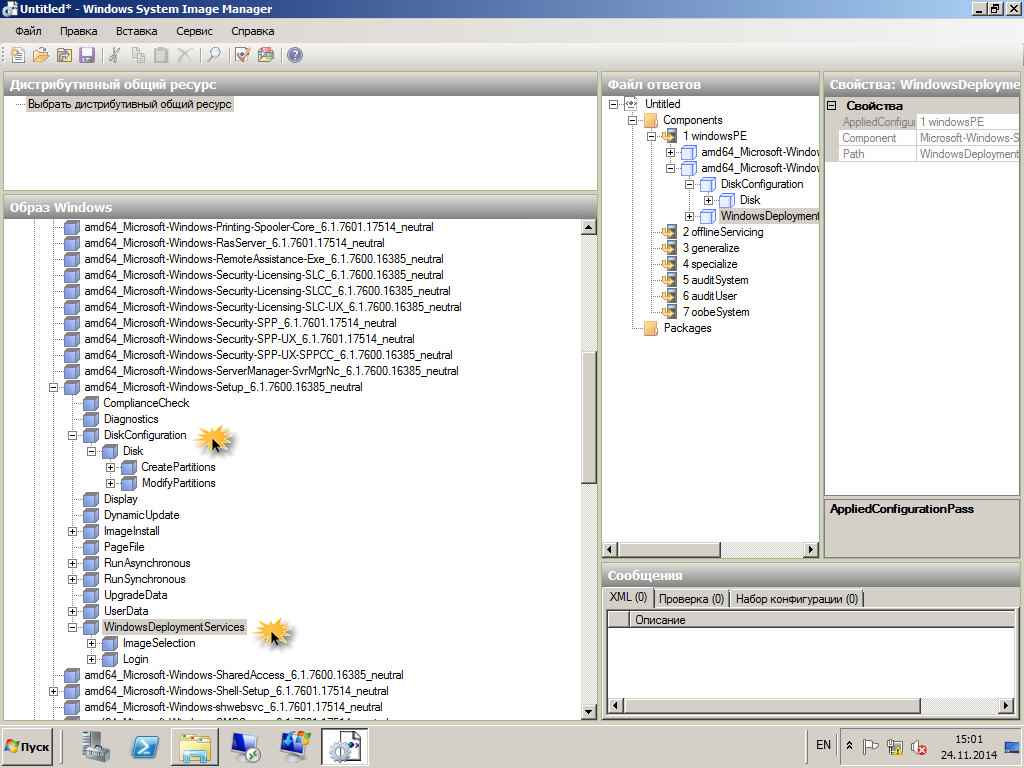Validate the answer file using toolbar icon
Image resolution: width=1024 pixels, height=768 pixels.
pyautogui.click(x=242, y=56)
